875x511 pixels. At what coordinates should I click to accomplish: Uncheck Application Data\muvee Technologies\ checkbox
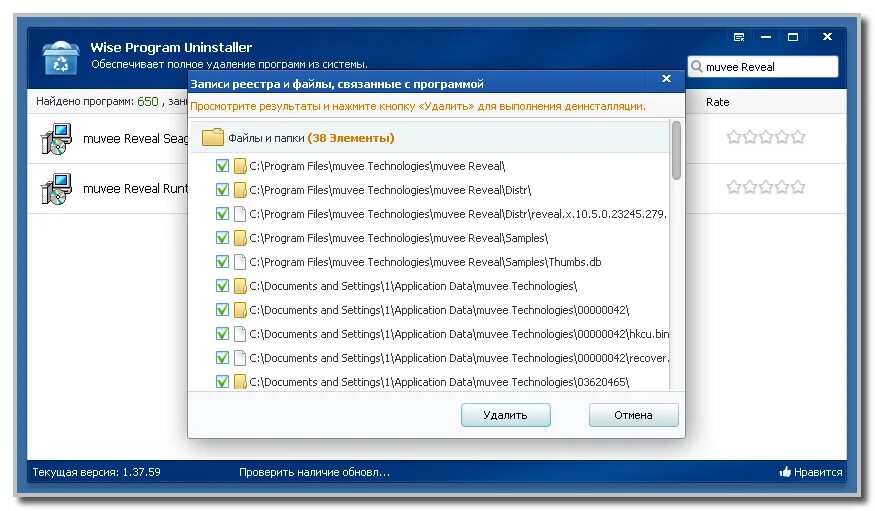pyautogui.click(x=222, y=286)
